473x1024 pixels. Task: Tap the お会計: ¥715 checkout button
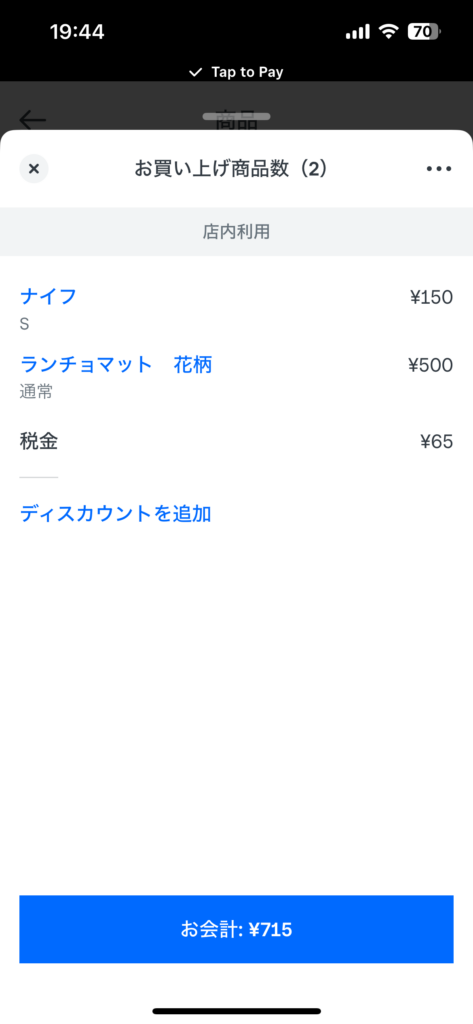[236, 929]
